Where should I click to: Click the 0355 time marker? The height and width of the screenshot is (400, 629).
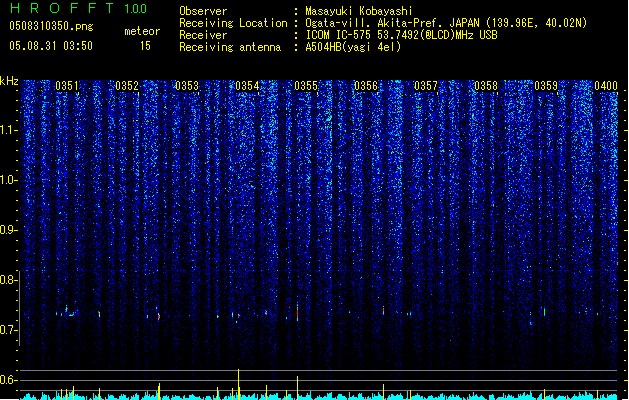click(306, 86)
